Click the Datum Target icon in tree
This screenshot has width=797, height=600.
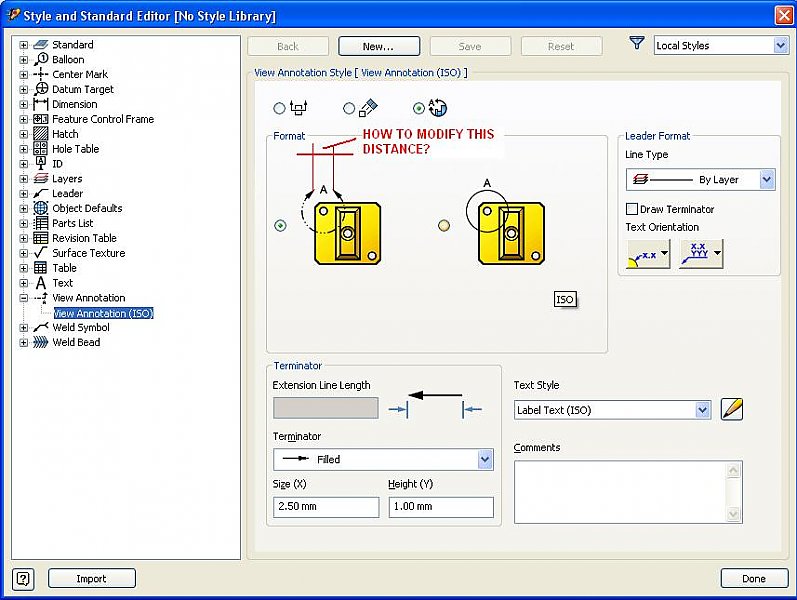coord(41,89)
